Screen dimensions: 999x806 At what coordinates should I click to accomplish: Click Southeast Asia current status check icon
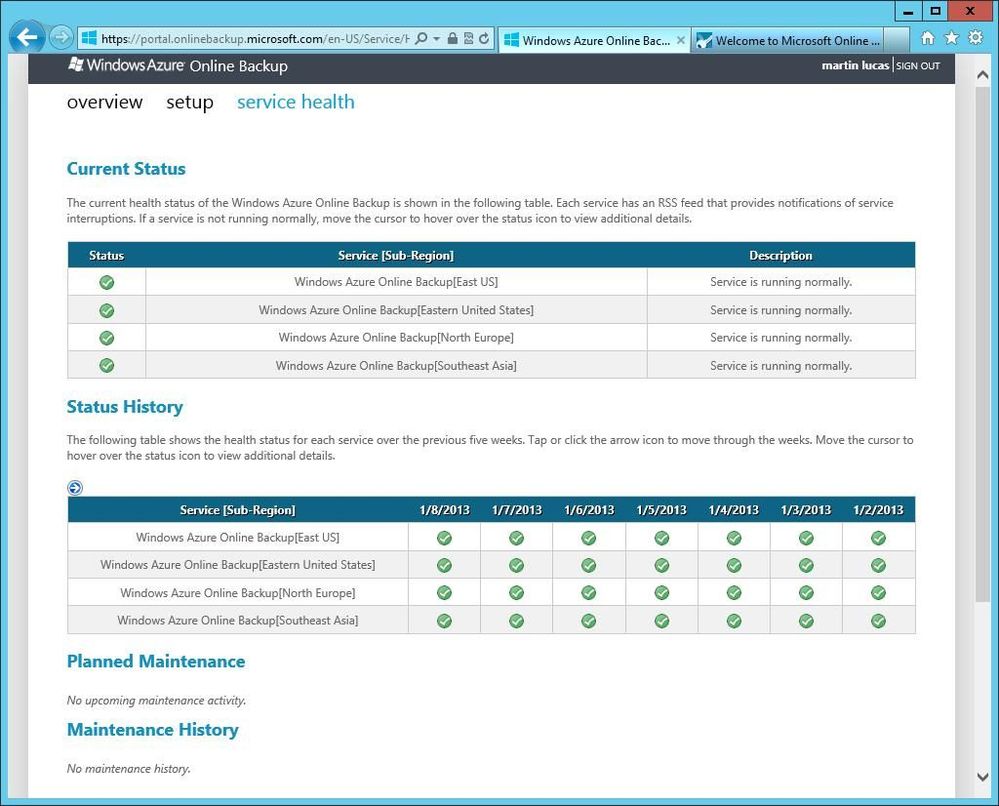pos(106,365)
